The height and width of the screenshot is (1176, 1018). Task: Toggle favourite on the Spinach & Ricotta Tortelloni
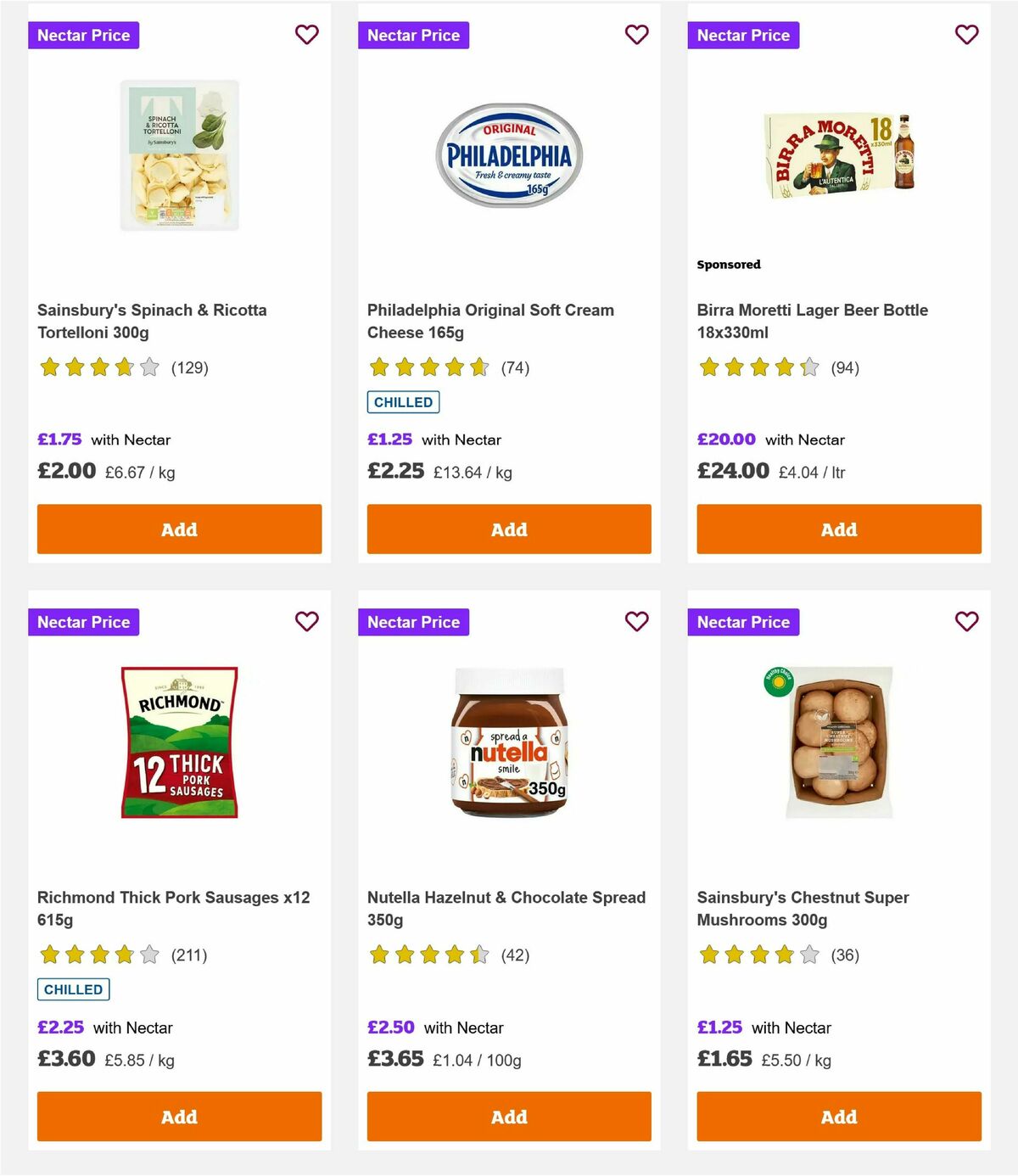click(306, 35)
